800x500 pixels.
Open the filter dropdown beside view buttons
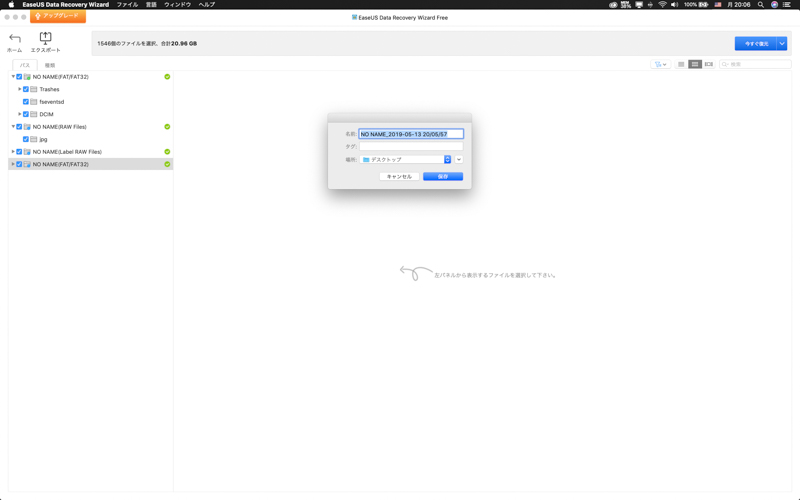coord(661,64)
